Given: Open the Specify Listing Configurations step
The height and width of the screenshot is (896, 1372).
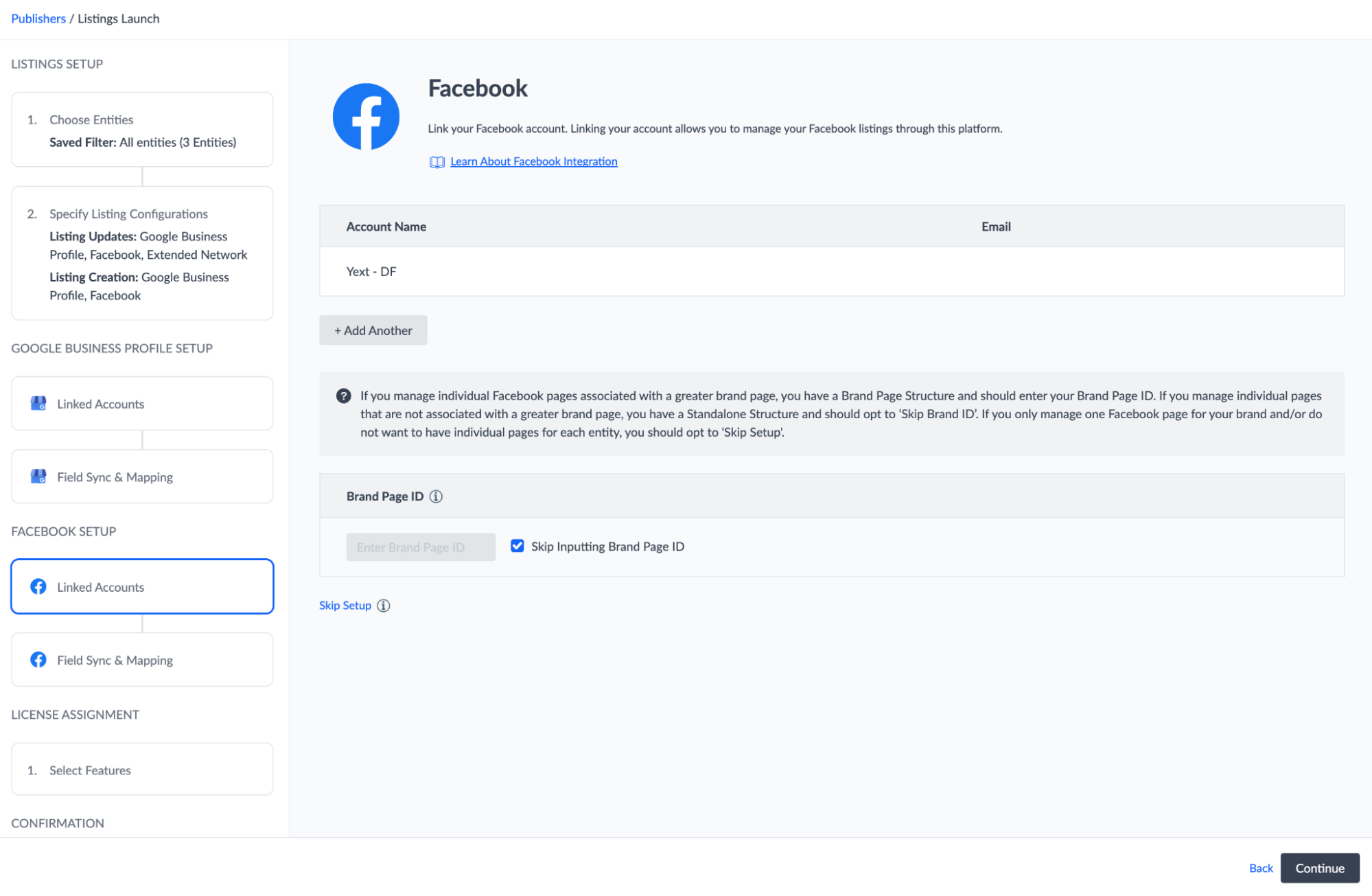Looking at the screenshot, I should click(x=142, y=253).
